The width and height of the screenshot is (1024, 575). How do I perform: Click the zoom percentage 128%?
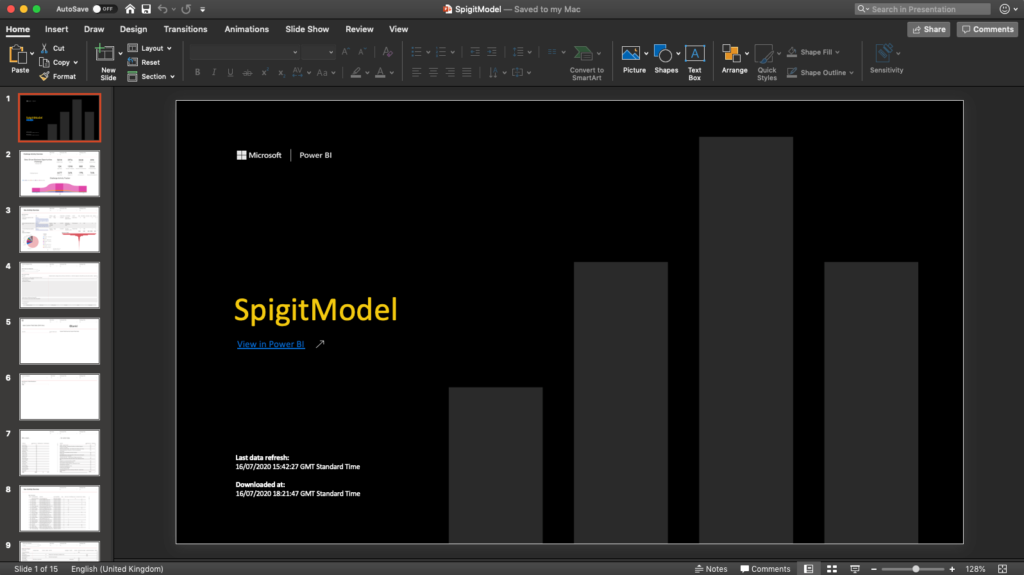tap(975, 569)
